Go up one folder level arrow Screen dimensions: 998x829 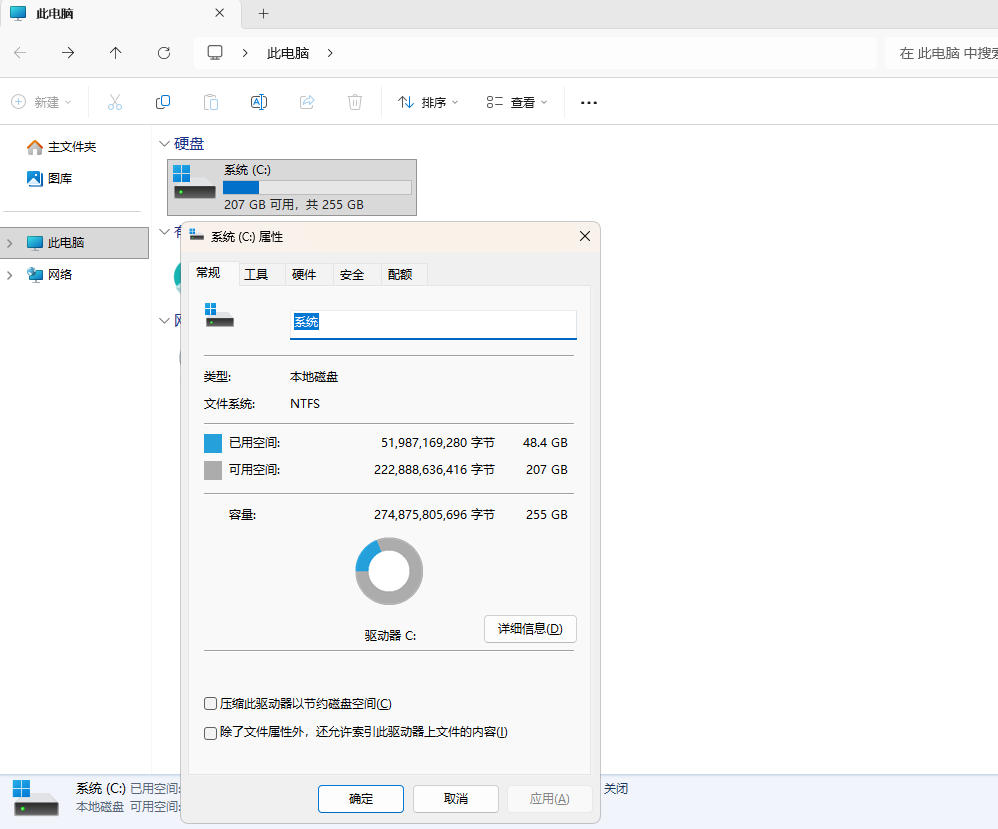(x=116, y=53)
